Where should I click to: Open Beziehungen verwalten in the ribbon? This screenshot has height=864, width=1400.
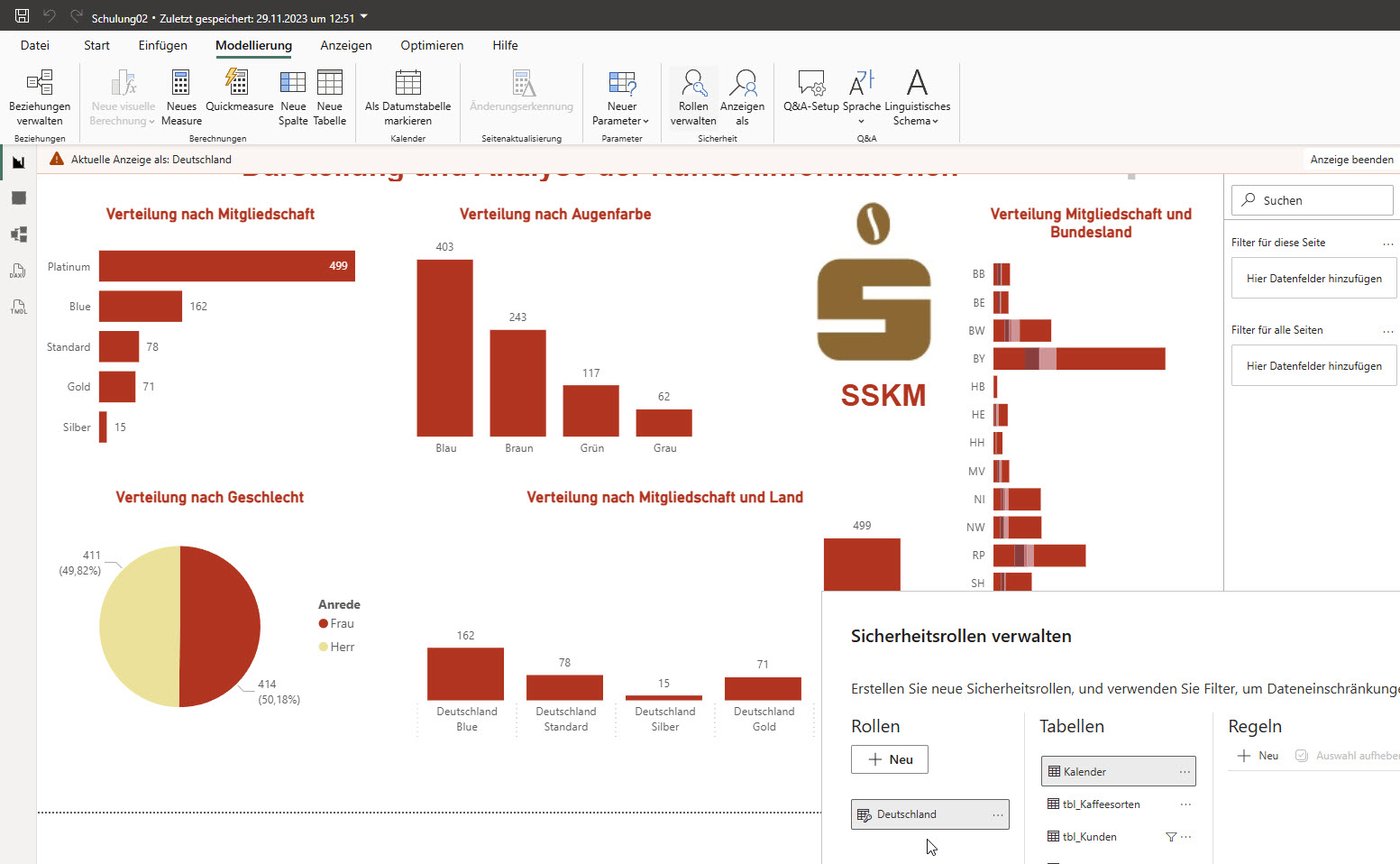click(x=40, y=97)
